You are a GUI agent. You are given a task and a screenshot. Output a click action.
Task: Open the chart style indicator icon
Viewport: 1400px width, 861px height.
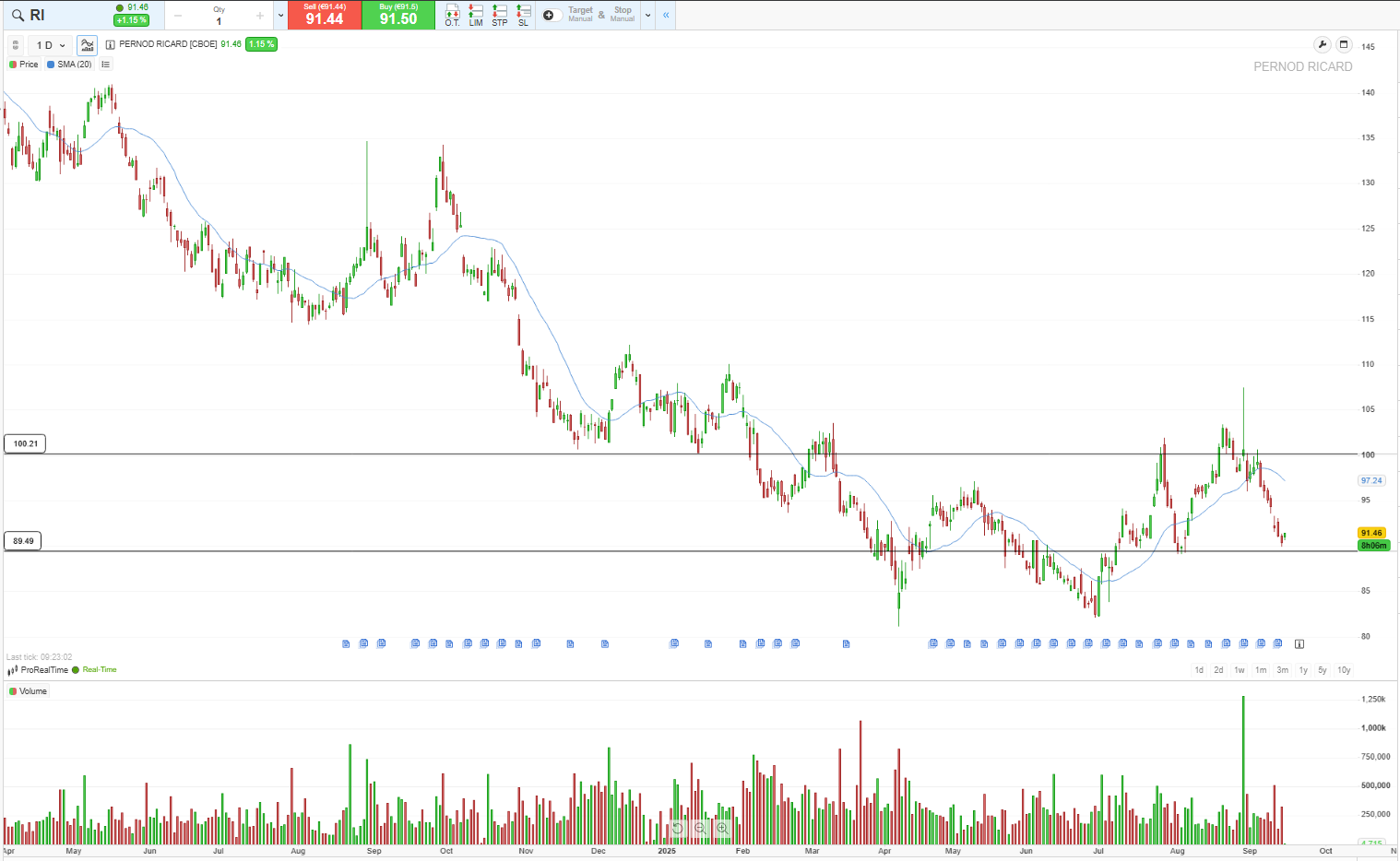tap(87, 44)
